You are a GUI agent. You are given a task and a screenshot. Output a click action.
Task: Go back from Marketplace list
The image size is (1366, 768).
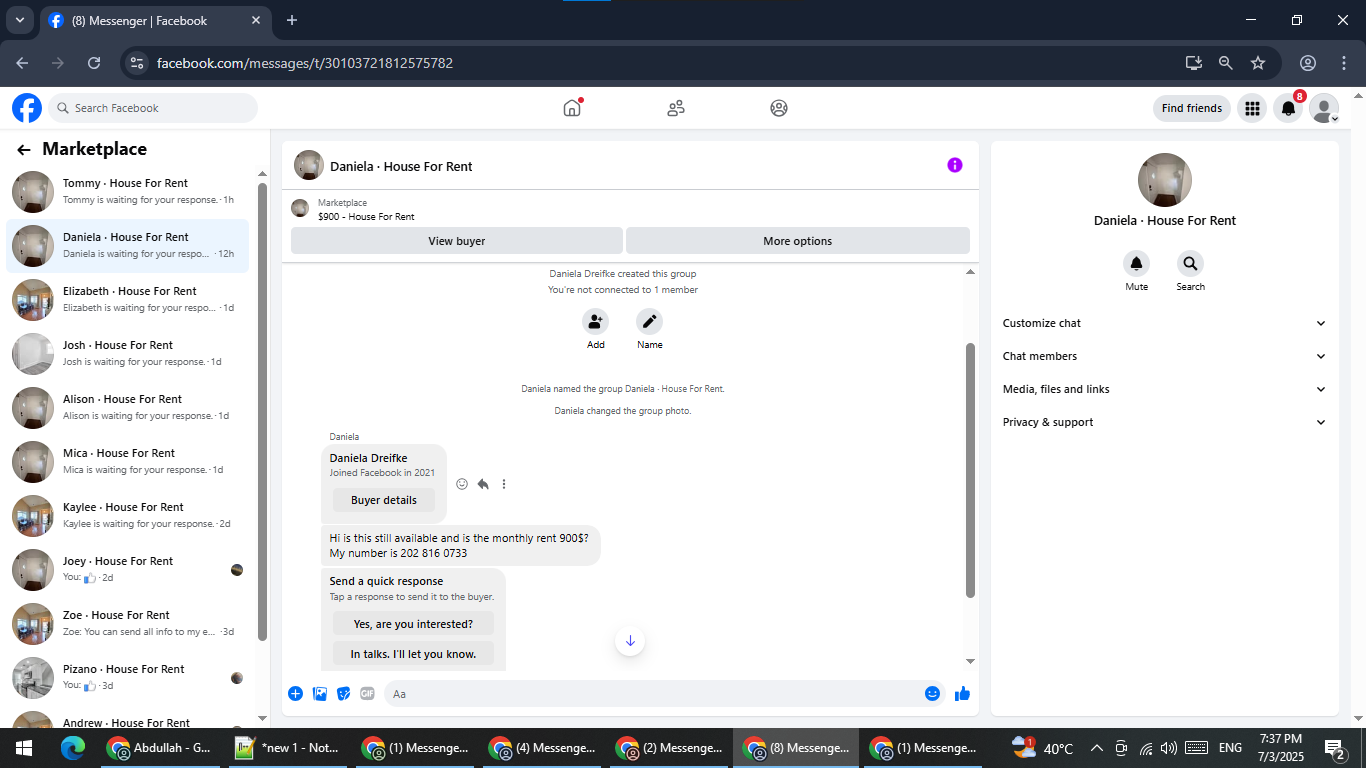[24, 150]
